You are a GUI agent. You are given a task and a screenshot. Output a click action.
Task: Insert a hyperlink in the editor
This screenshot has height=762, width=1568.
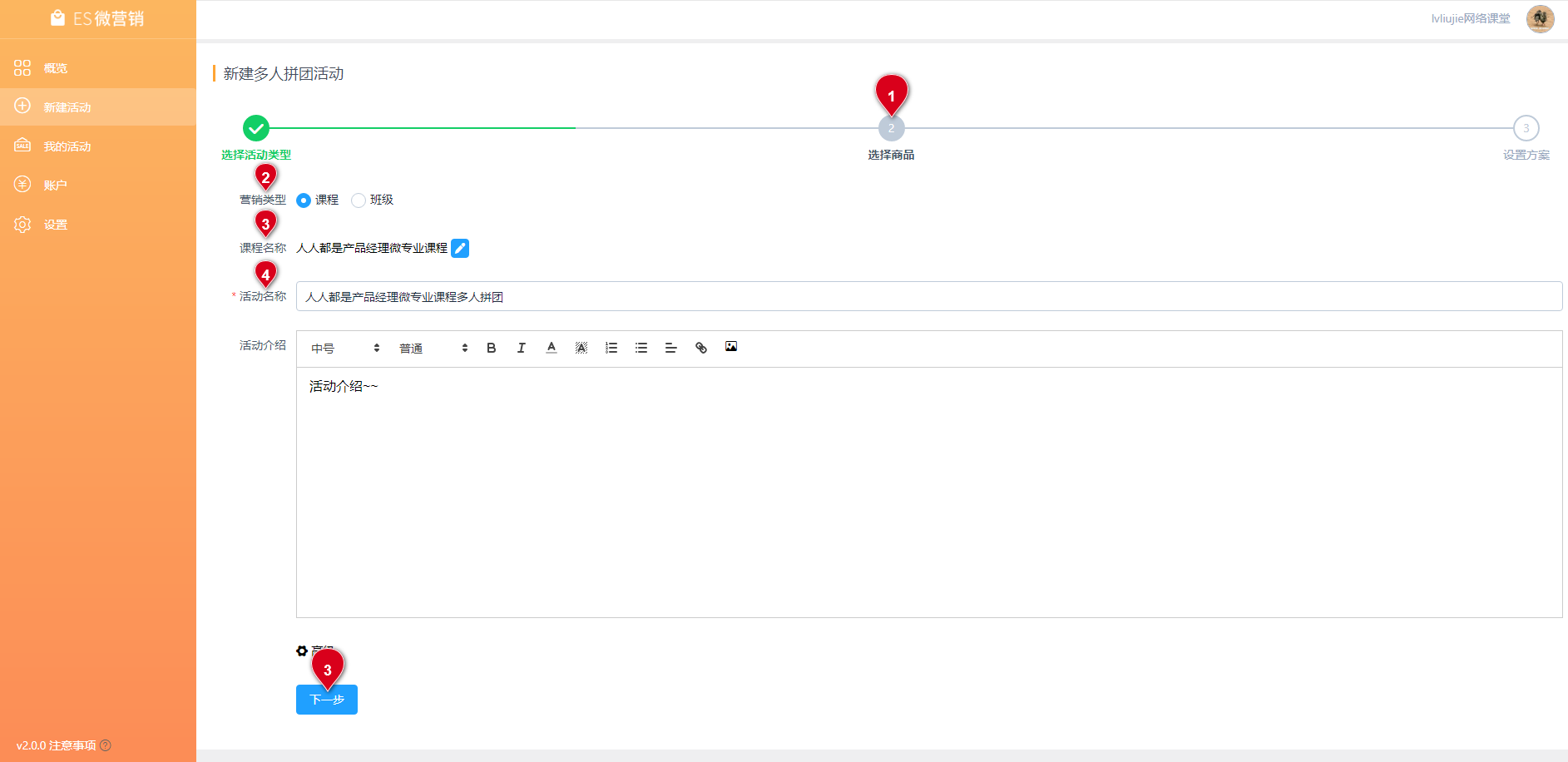coord(701,348)
